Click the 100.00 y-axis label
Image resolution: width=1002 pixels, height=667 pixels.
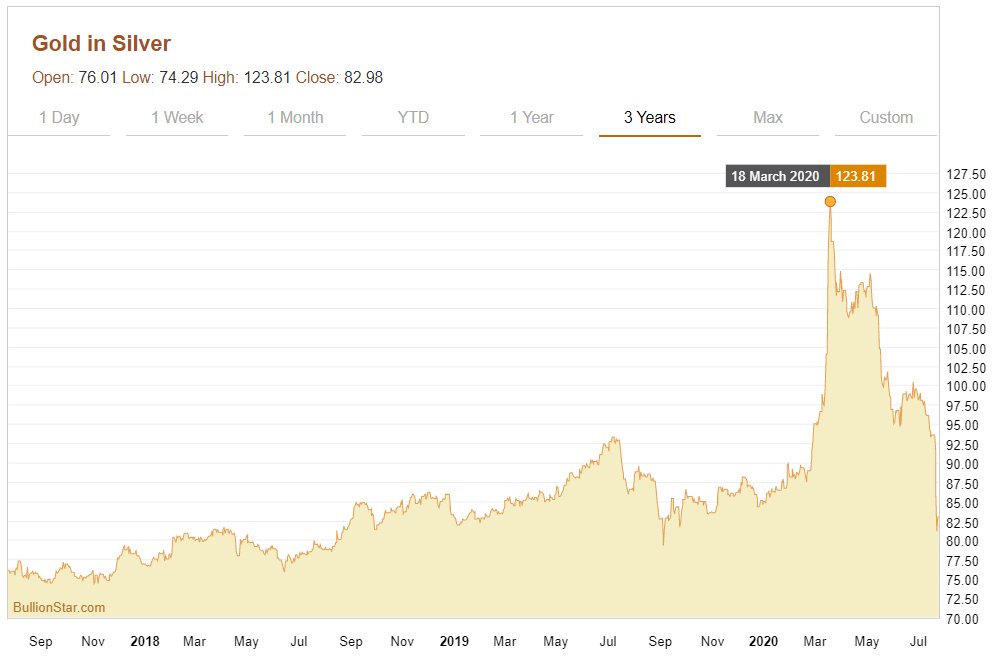coord(966,387)
